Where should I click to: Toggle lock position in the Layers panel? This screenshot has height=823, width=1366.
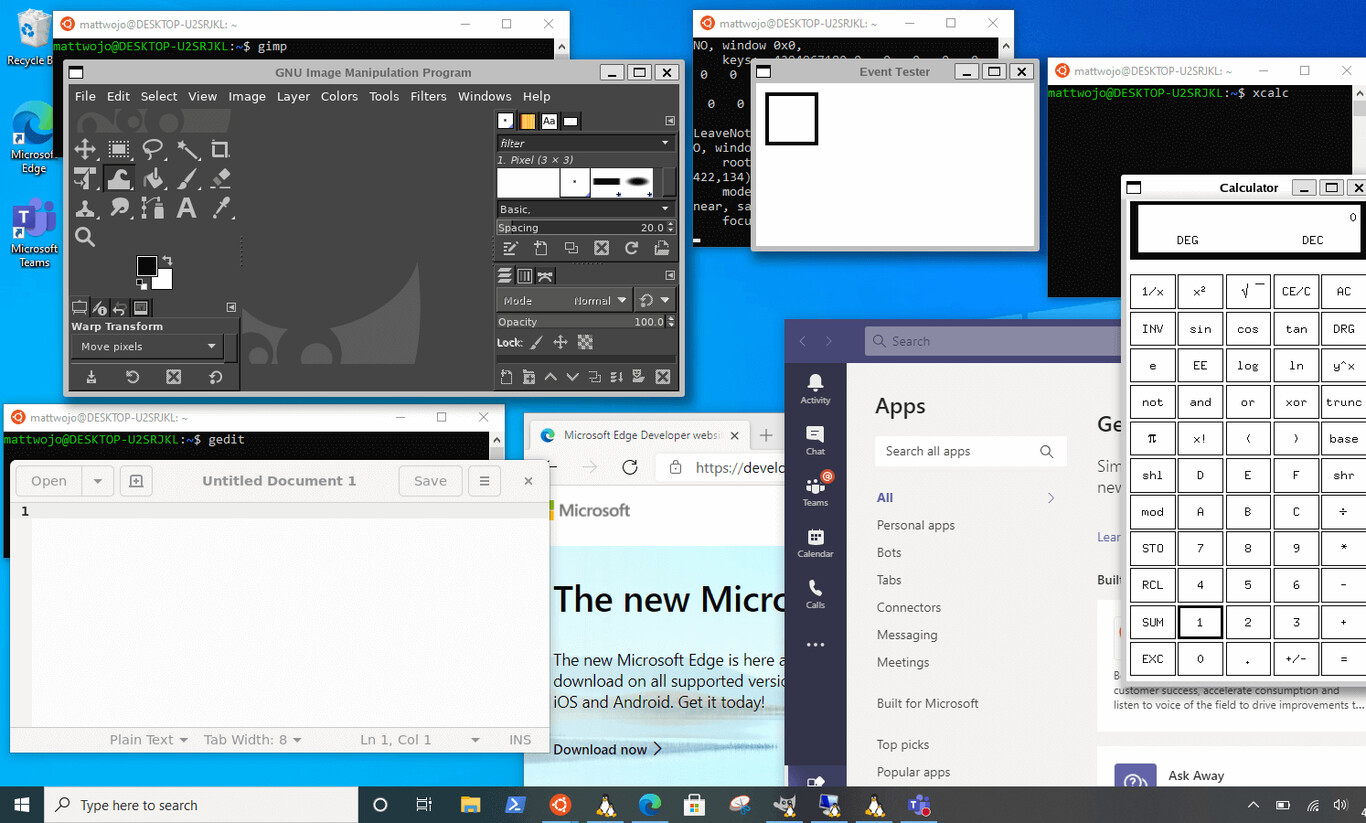561,342
